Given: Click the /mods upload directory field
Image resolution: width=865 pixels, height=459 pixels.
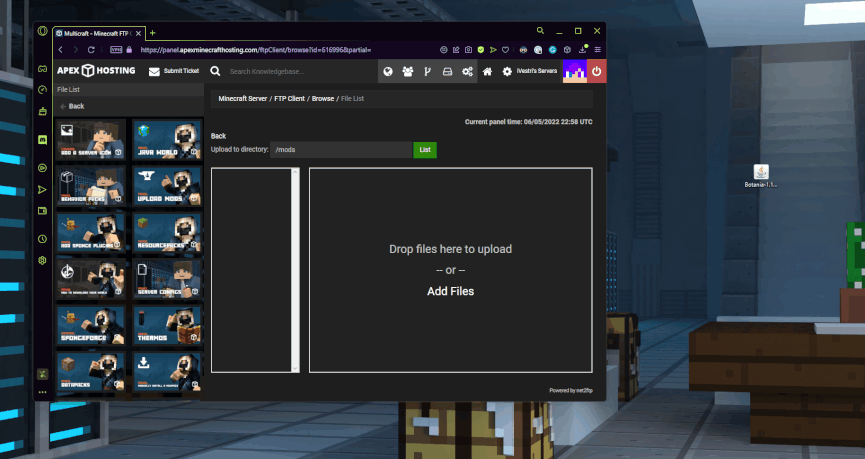Looking at the screenshot, I should click(341, 150).
